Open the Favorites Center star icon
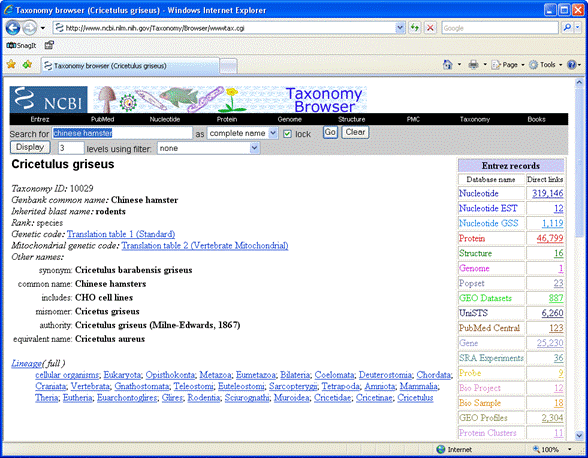This screenshot has width=588, height=458. coord(11,65)
